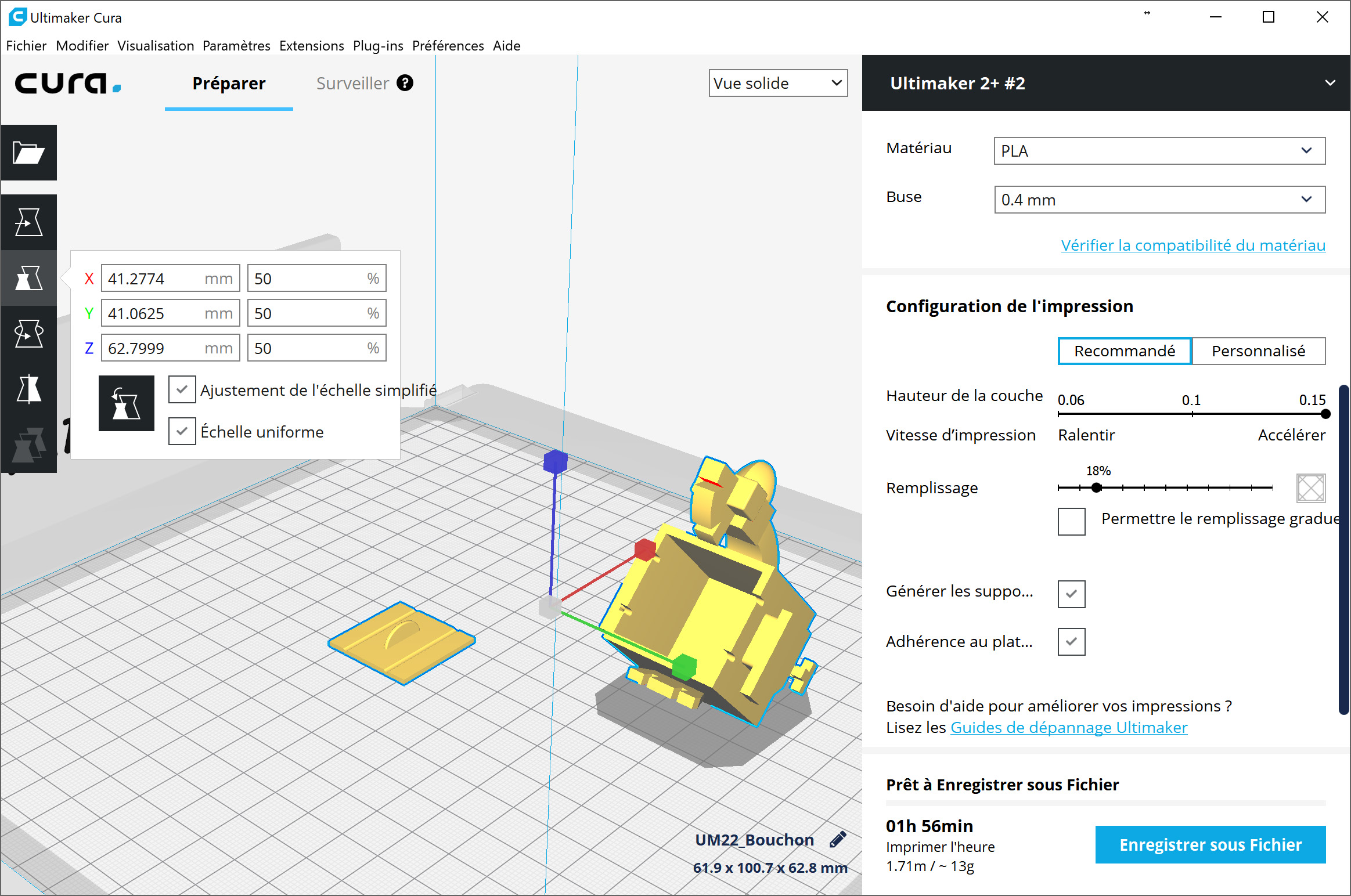The width and height of the screenshot is (1351, 896).
Task: Click the reset scale button icon
Action: (x=127, y=403)
